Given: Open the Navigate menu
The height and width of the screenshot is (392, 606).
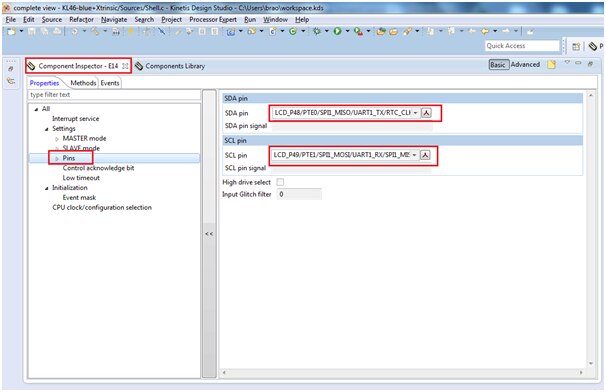Looking at the screenshot, I should tap(114, 20).
